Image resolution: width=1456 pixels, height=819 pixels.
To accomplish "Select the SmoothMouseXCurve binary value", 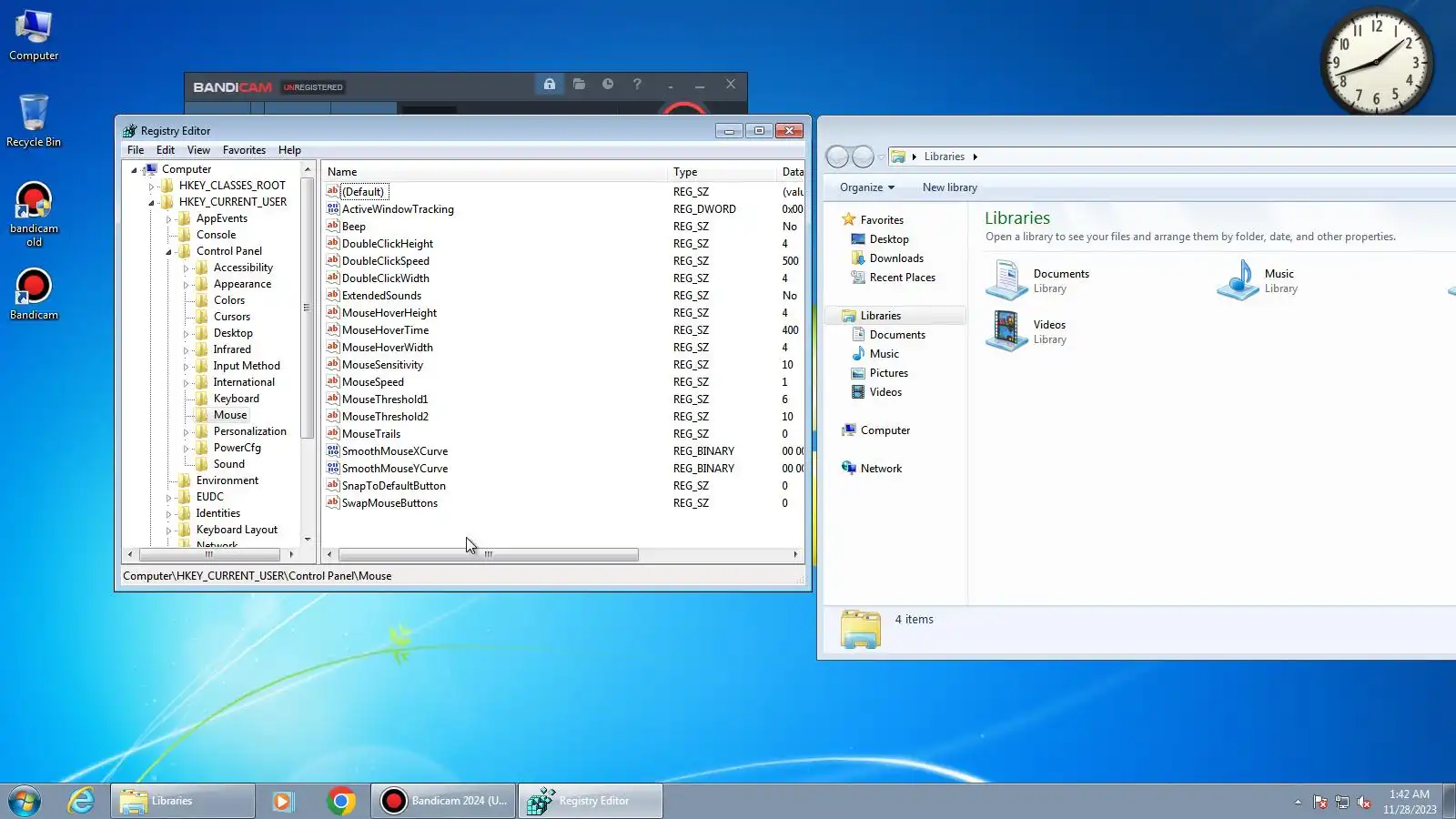I will click(x=394, y=451).
